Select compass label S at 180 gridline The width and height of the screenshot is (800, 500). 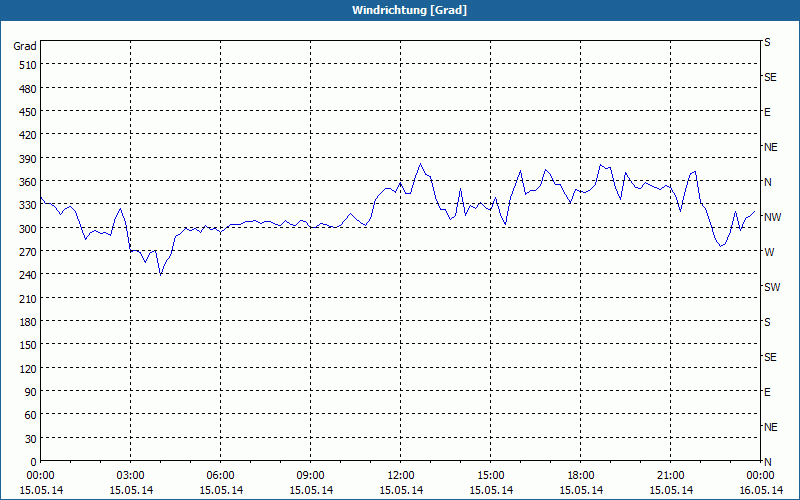click(767, 322)
